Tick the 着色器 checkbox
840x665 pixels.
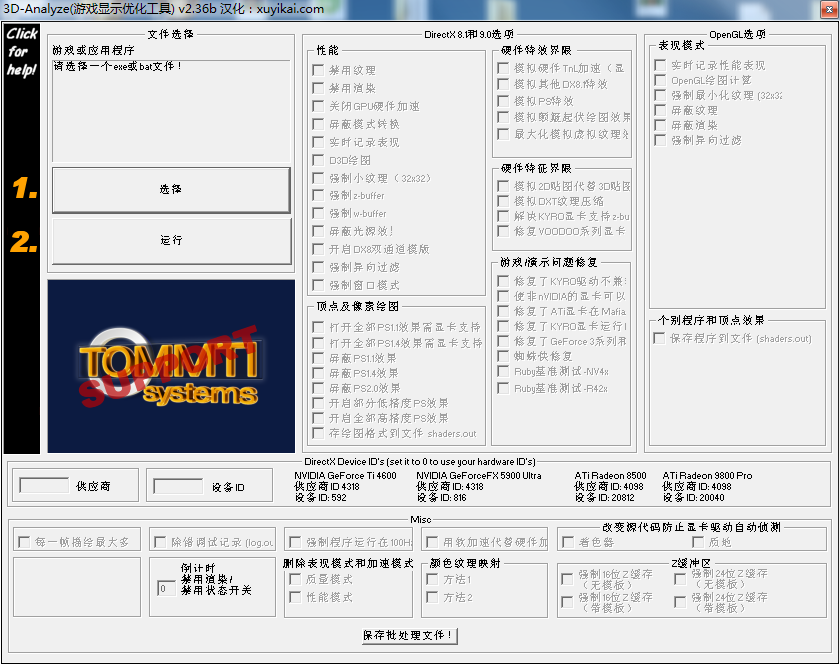coord(568,542)
